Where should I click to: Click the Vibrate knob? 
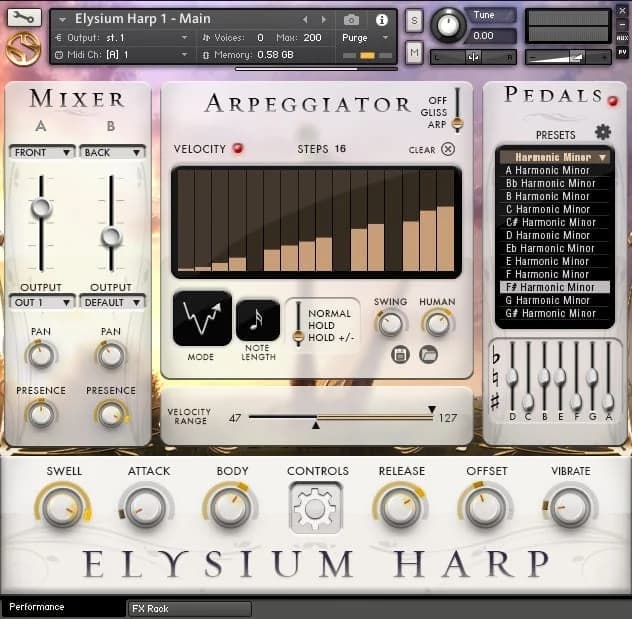coord(570,508)
